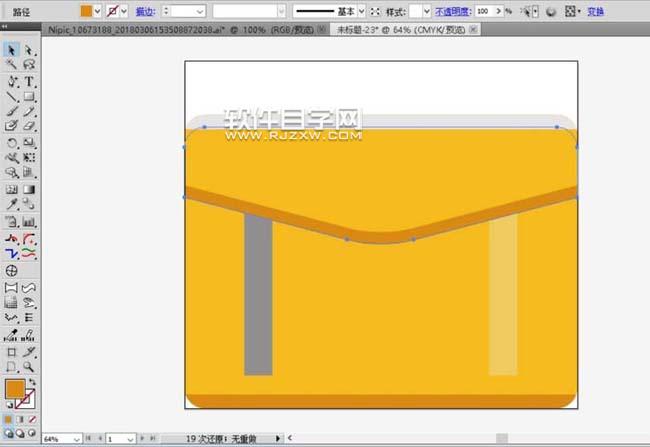650x447 pixels.
Task: Open the 描边 stroke panel link
Action: 146,12
